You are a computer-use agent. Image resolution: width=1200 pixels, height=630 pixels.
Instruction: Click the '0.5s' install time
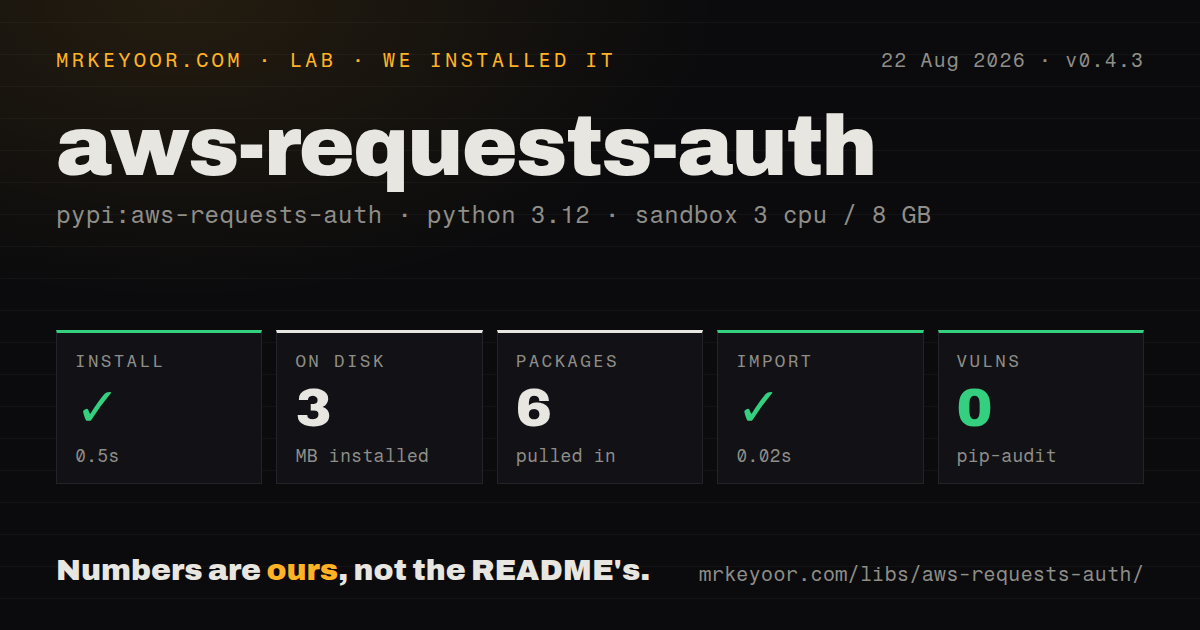click(x=97, y=456)
